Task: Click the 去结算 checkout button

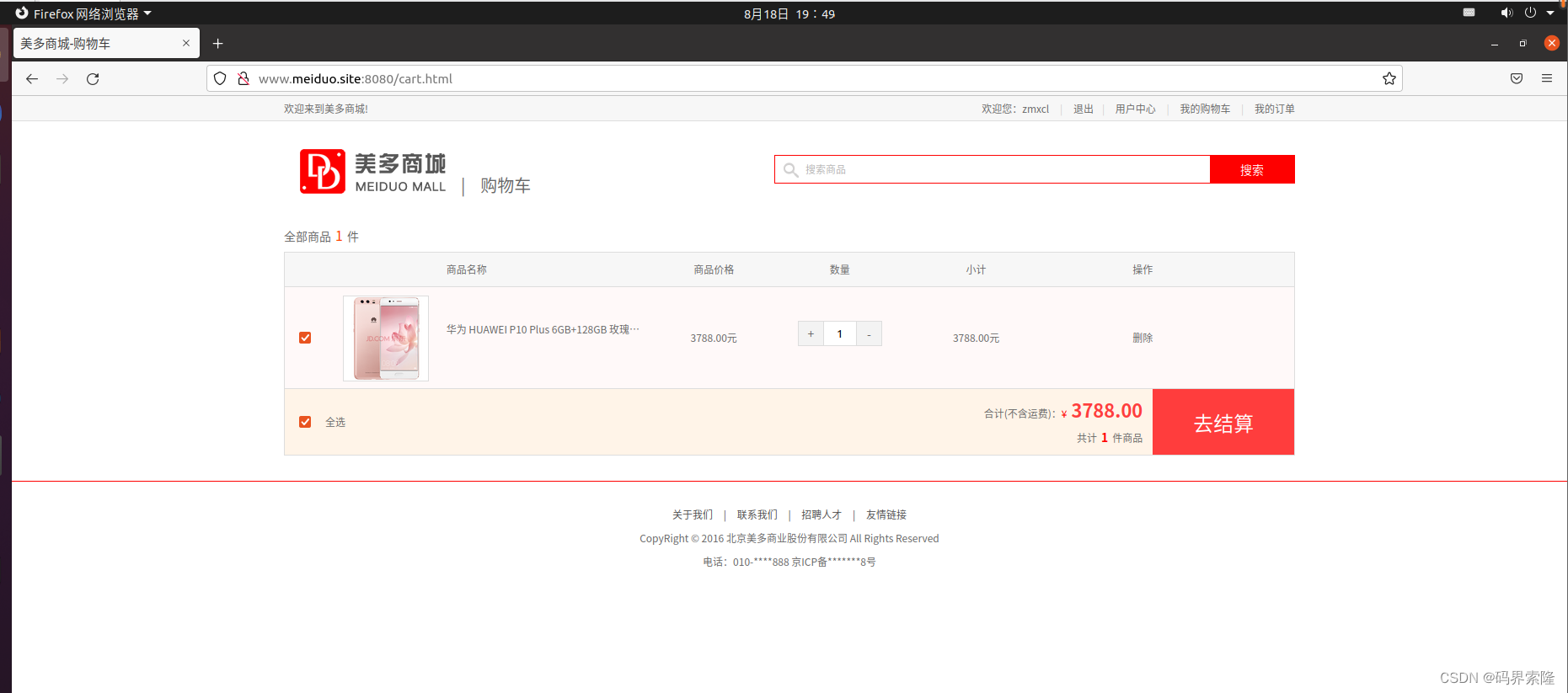Action: [x=1223, y=422]
